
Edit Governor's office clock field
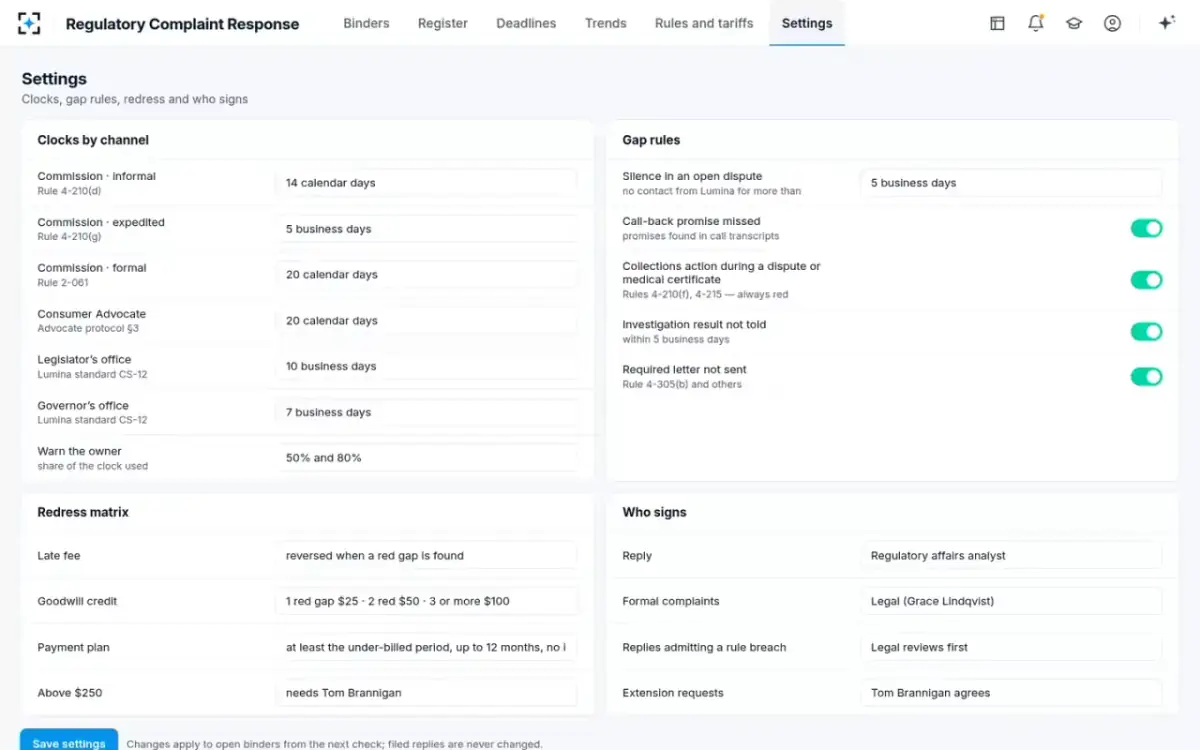pos(426,412)
